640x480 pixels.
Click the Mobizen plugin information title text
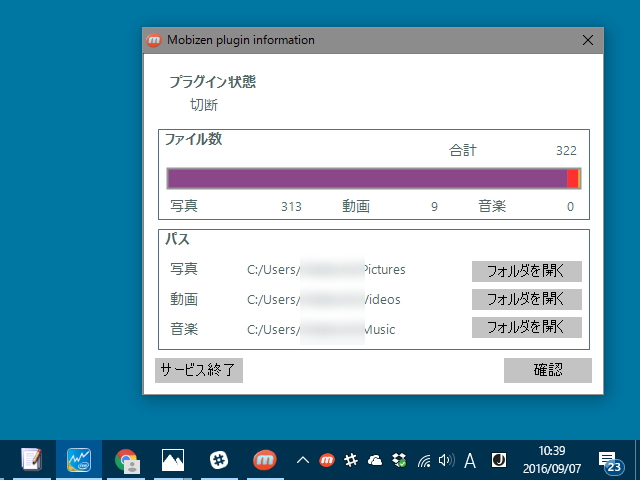point(241,40)
